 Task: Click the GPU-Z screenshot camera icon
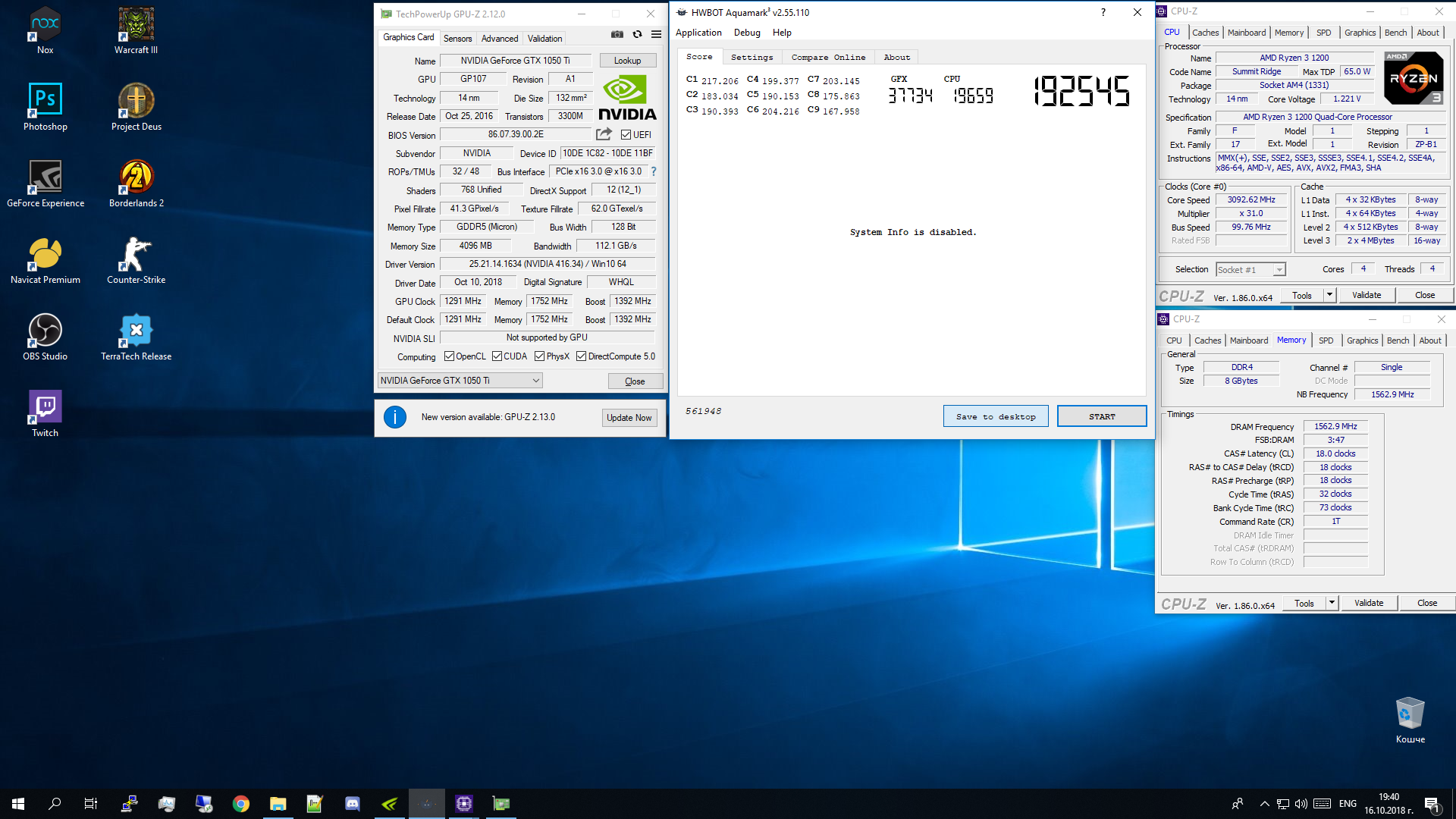[x=617, y=34]
